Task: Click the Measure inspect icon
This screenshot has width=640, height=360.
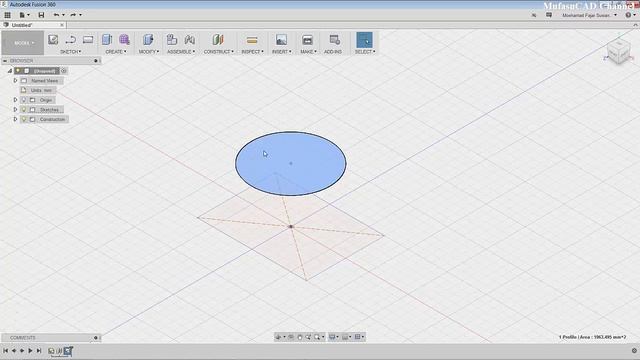Action: pyautogui.click(x=252, y=40)
